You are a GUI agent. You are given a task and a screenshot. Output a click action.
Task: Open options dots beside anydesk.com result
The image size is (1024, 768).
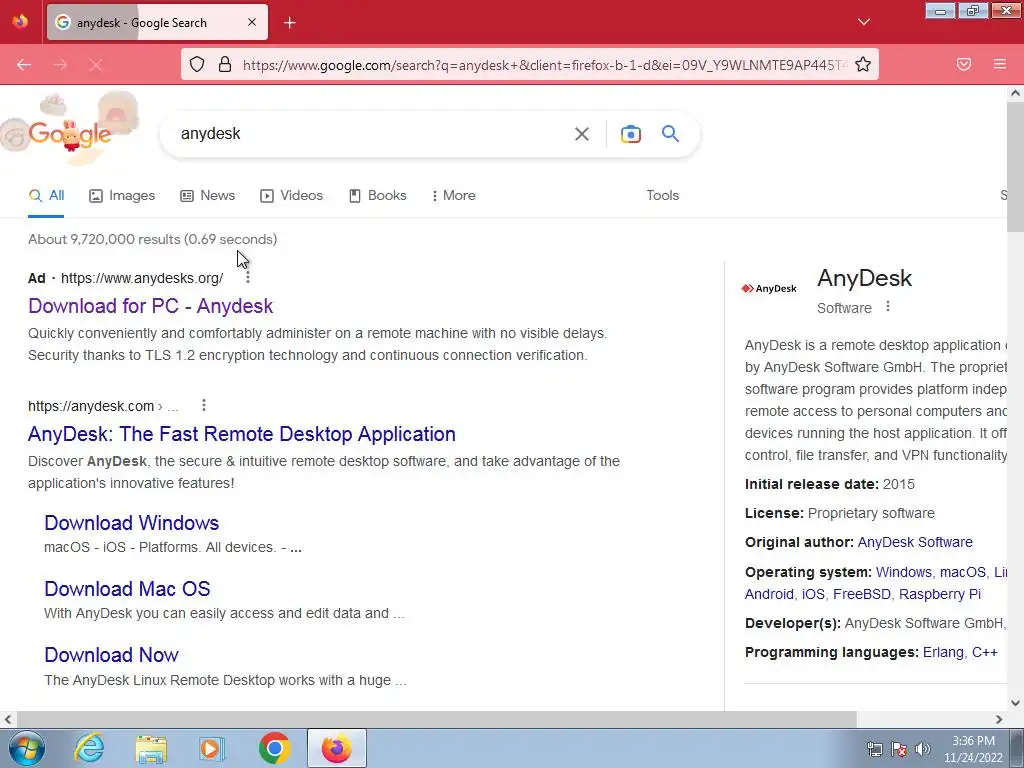tap(204, 406)
